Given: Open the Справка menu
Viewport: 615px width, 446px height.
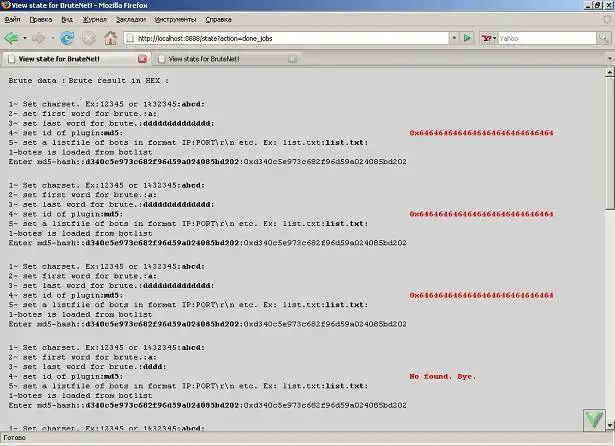Looking at the screenshot, I should pyautogui.click(x=218, y=19).
